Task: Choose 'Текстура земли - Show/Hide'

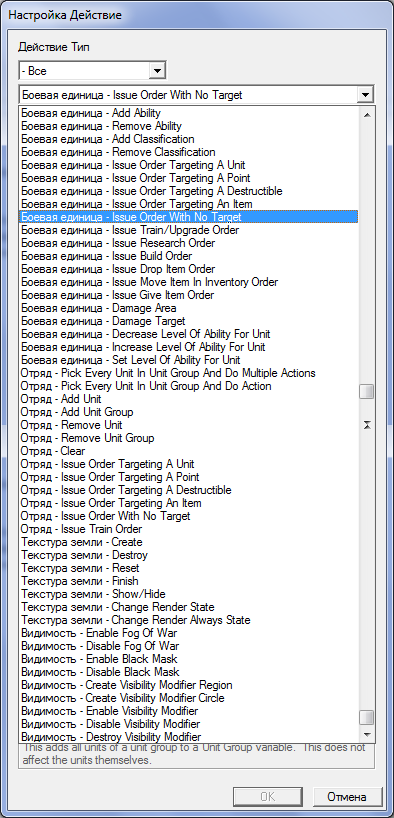Action: 188,594
